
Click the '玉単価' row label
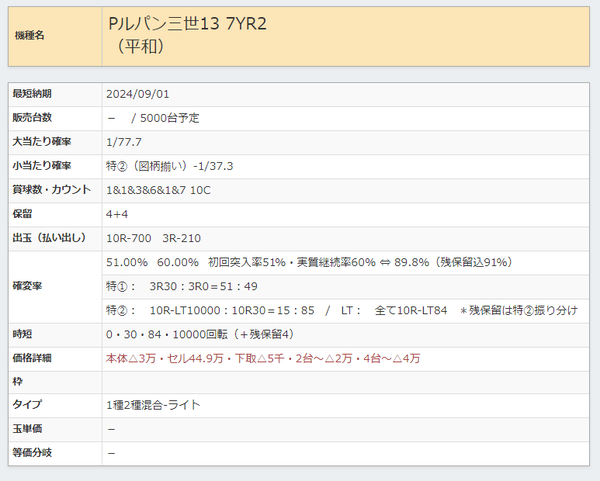[27, 429]
